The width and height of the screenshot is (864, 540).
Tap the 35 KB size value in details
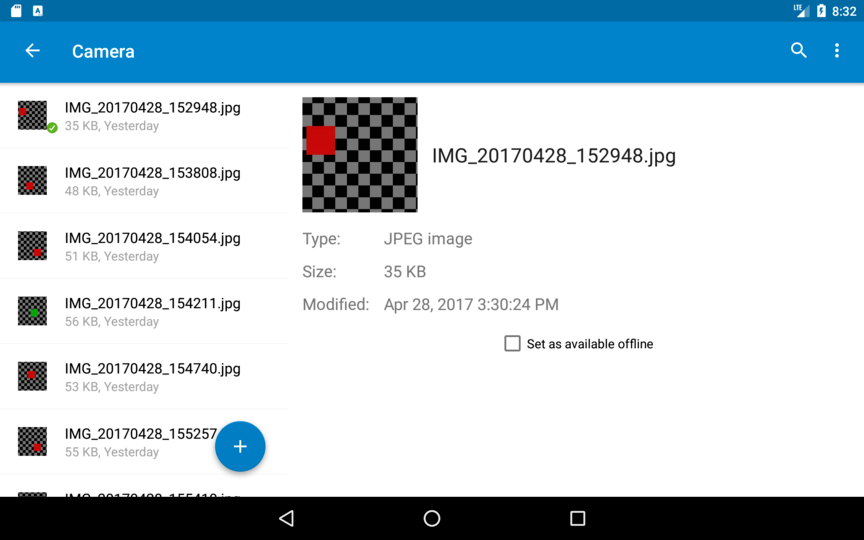coord(405,272)
